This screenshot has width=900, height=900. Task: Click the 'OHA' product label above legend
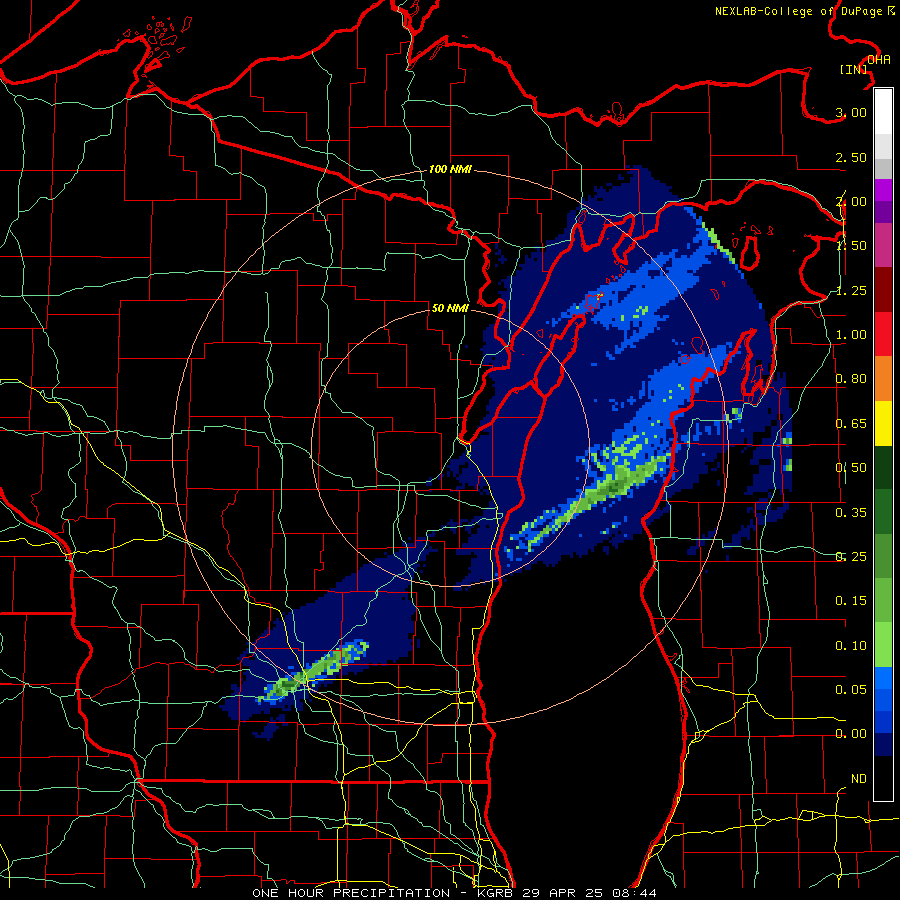879,60
